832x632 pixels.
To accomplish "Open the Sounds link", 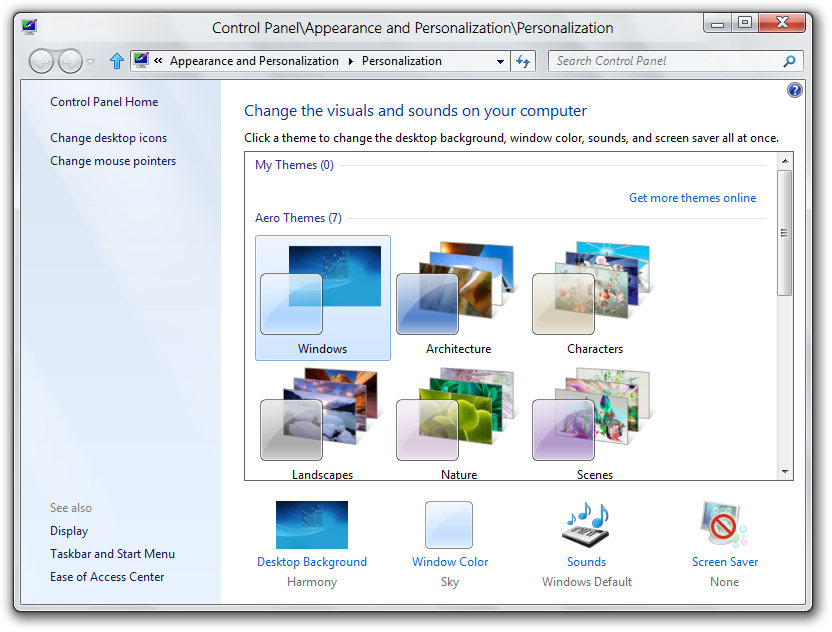I will click(586, 562).
